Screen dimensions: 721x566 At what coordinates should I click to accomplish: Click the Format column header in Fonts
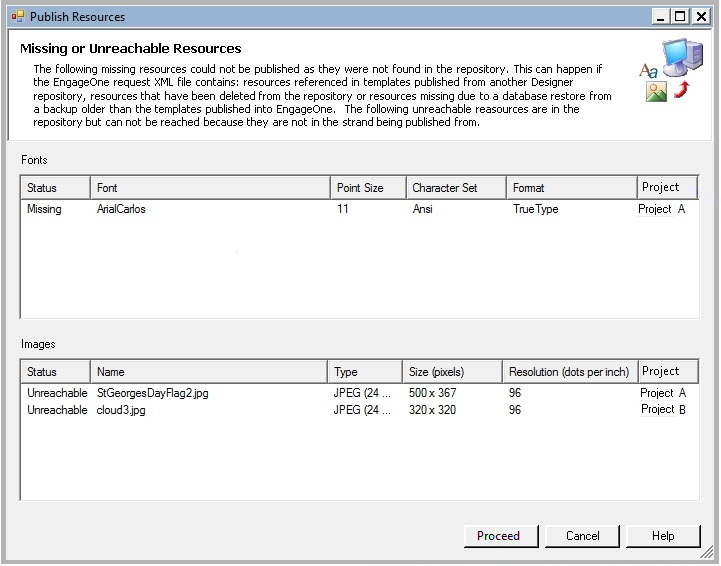[x=571, y=188]
